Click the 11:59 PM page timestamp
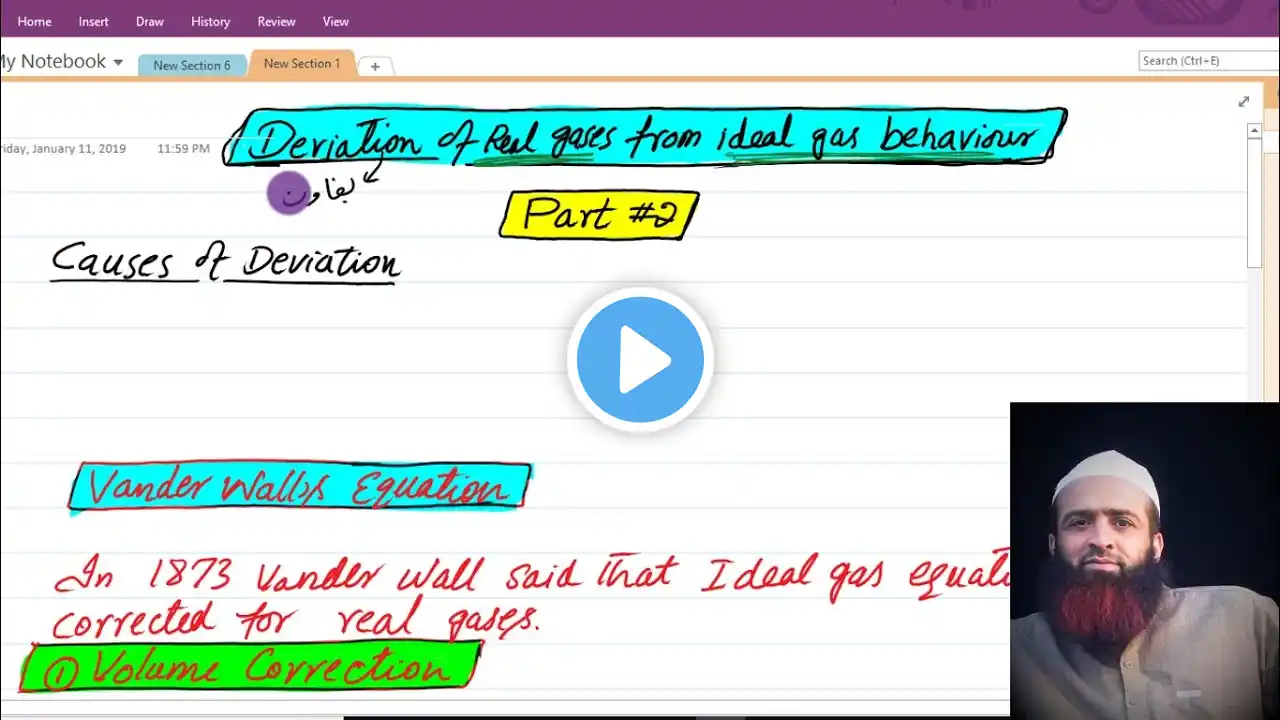 (183, 148)
